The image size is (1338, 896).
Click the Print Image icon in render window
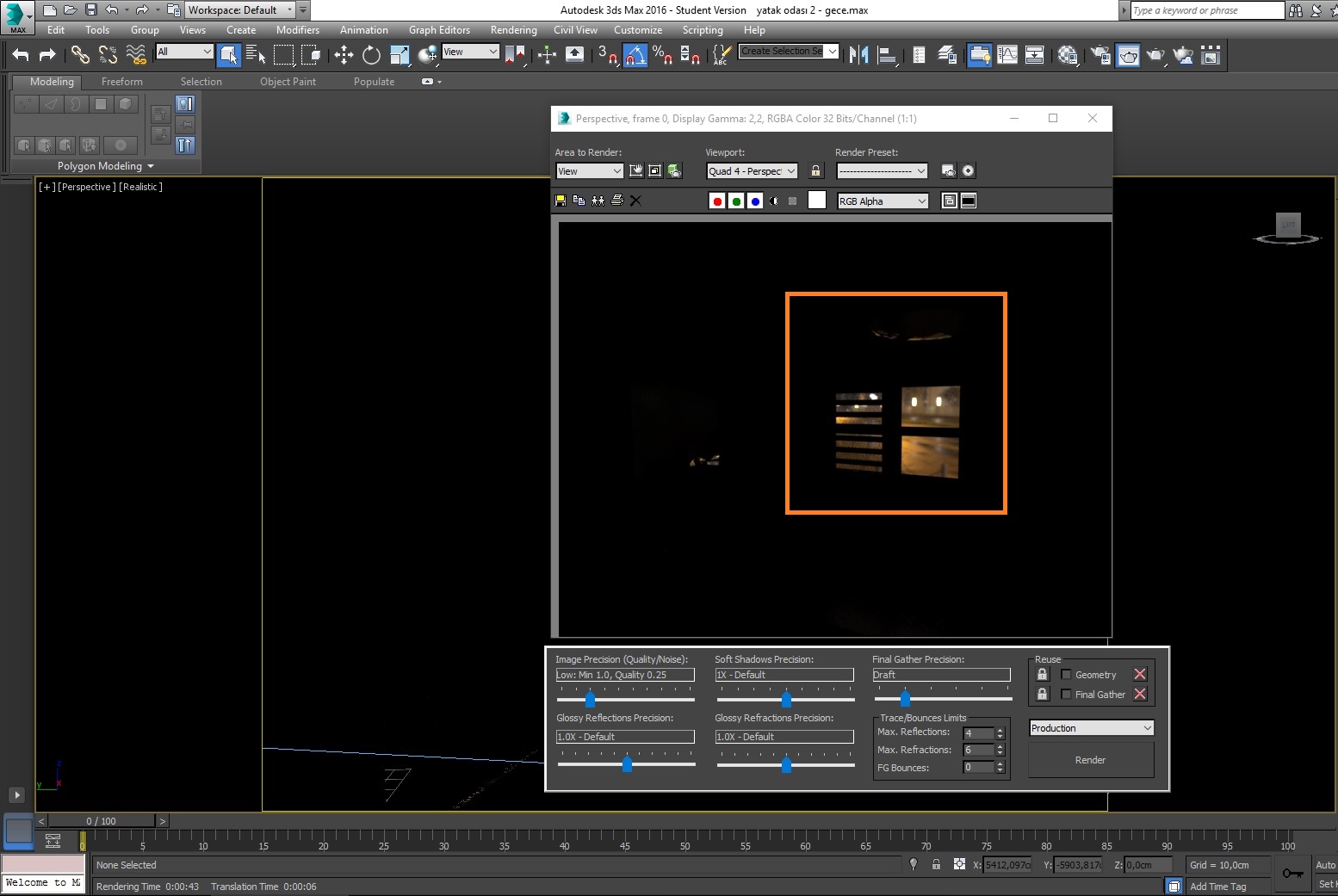pyautogui.click(x=616, y=201)
